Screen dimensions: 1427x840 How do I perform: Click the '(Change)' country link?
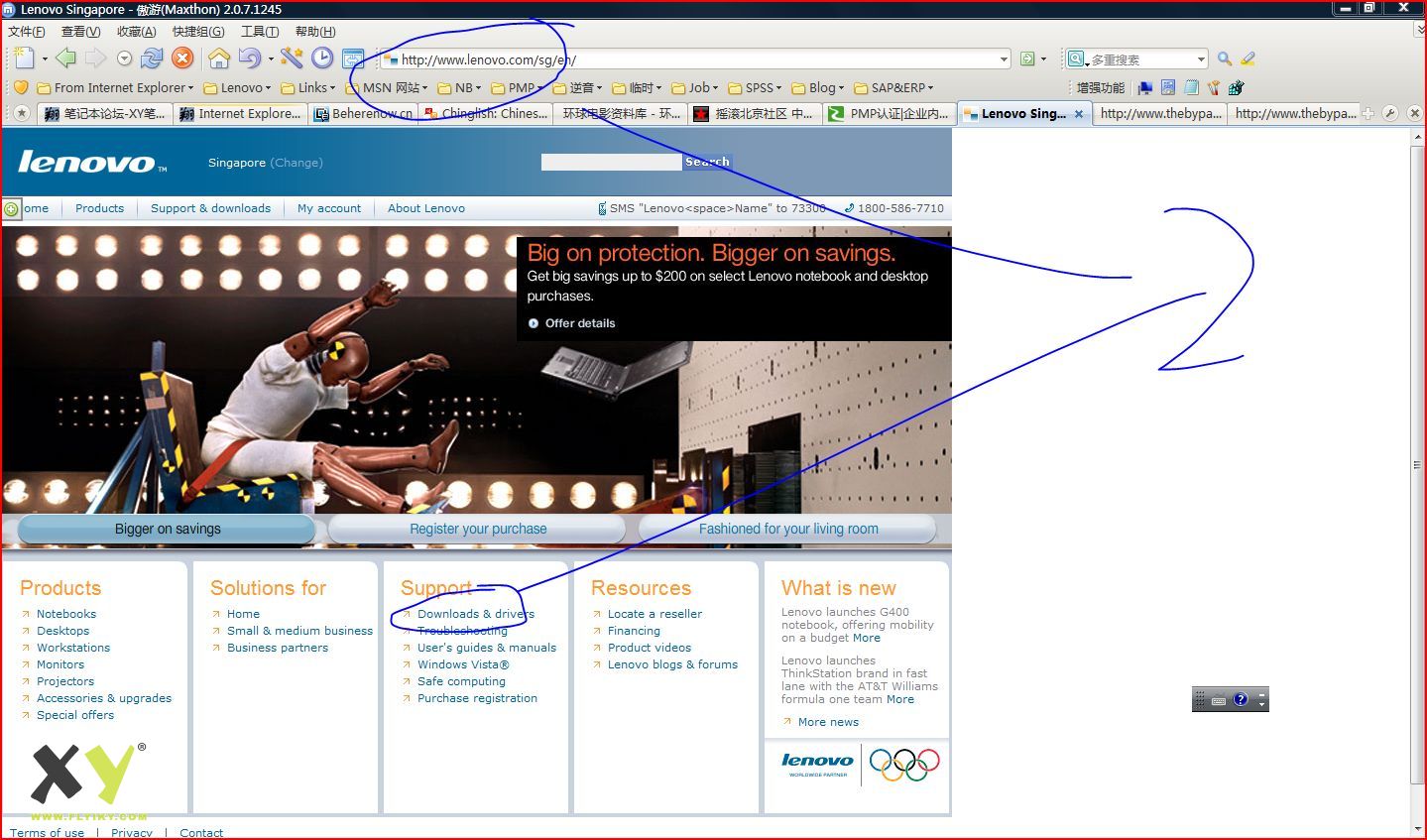[x=297, y=163]
